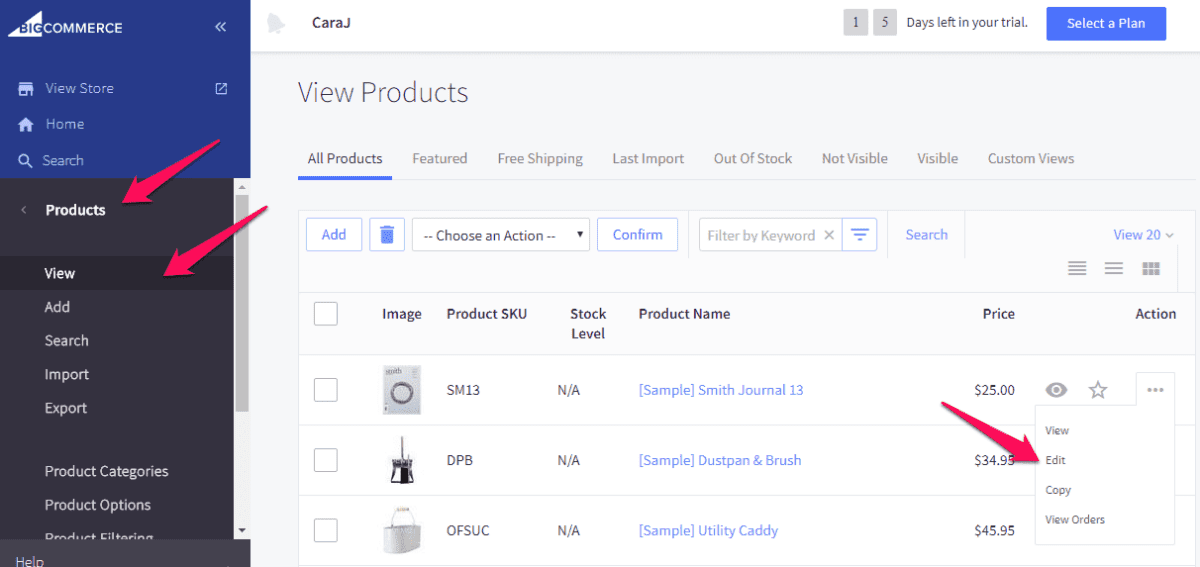The height and width of the screenshot is (567, 1200).
Task: Open action menu dots for Smith Journal 13
Action: click(1155, 390)
